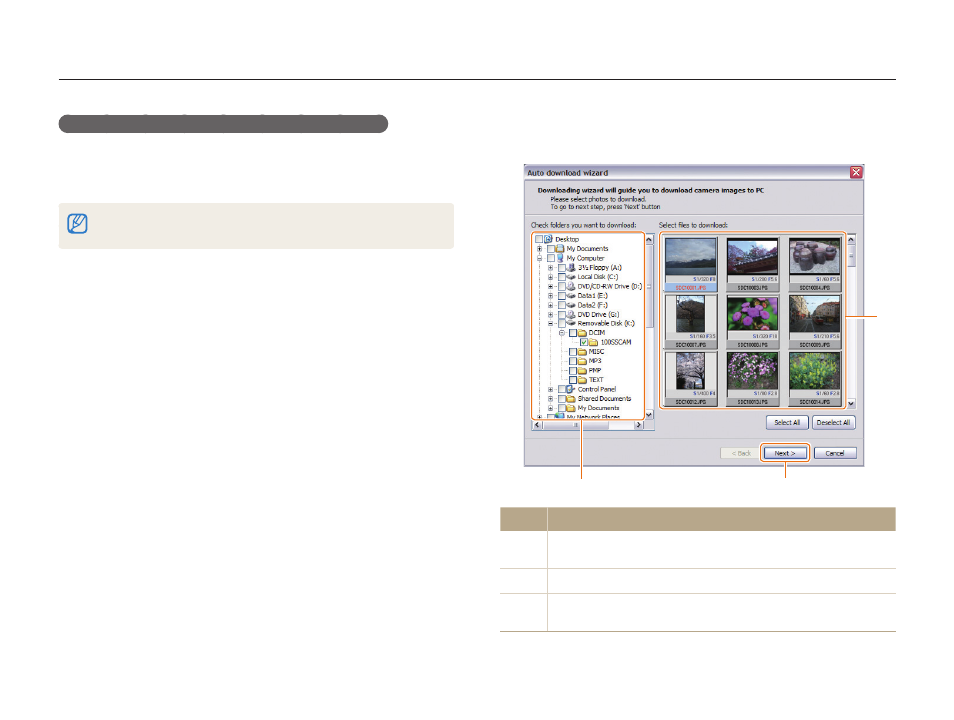Image resolution: width=954 pixels, height=720 pixels.
Task: Click Cancel in the download wizard
Action: (835, 453)
